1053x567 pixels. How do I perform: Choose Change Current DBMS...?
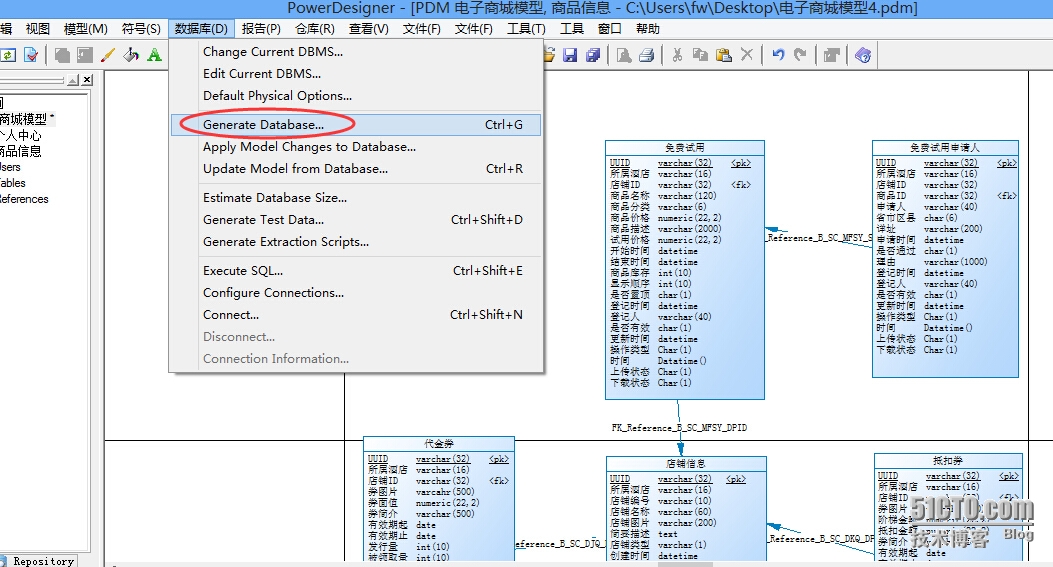click(357, 52)
